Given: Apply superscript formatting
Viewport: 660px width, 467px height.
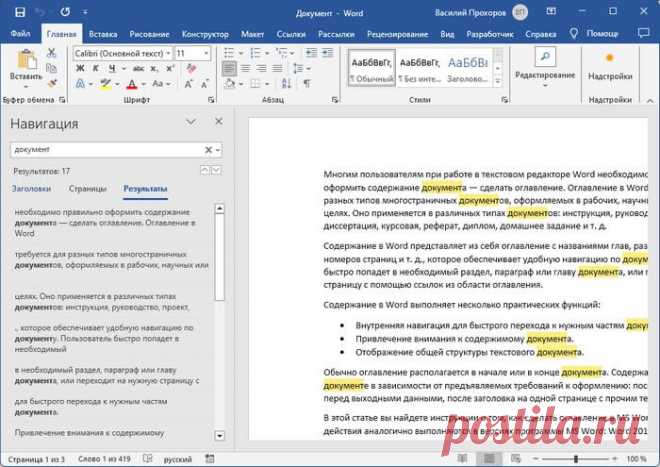Looking at the screenshot, I should (x=170, y=68).
